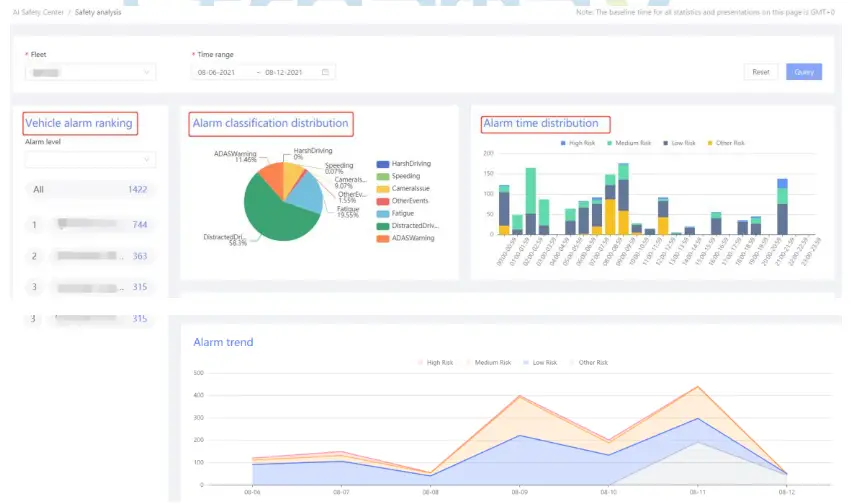Click the Alarm time distribution heading
851x504 pixels.
(541, 123)
